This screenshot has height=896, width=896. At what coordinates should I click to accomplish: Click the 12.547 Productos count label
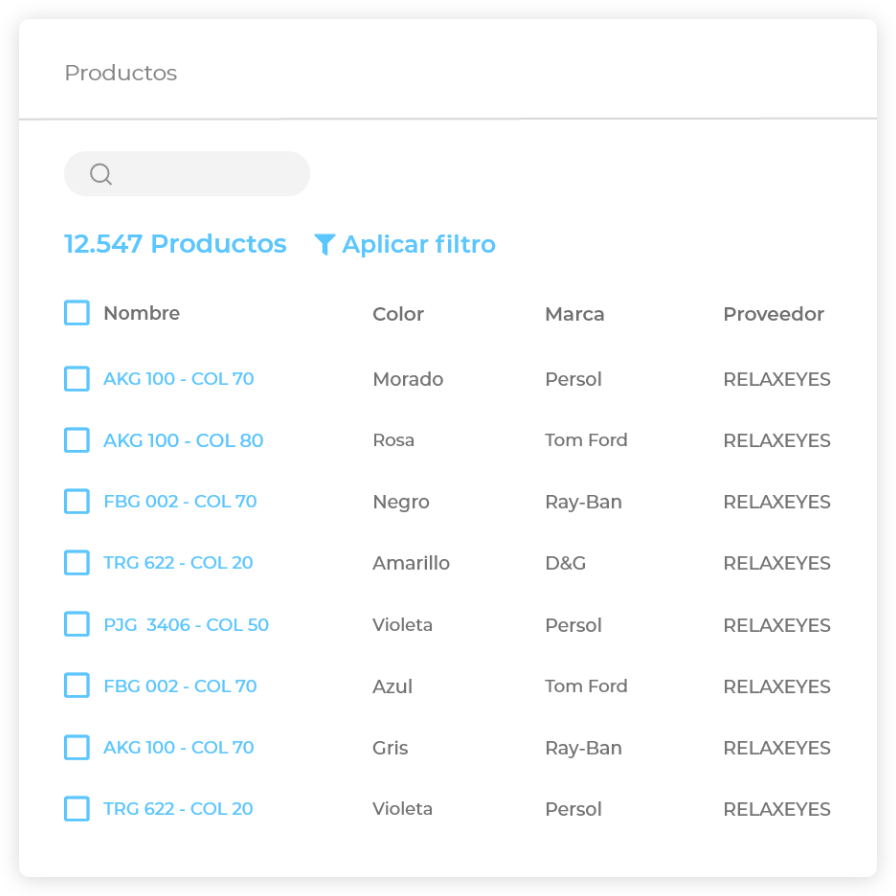(x=175, y=244)
